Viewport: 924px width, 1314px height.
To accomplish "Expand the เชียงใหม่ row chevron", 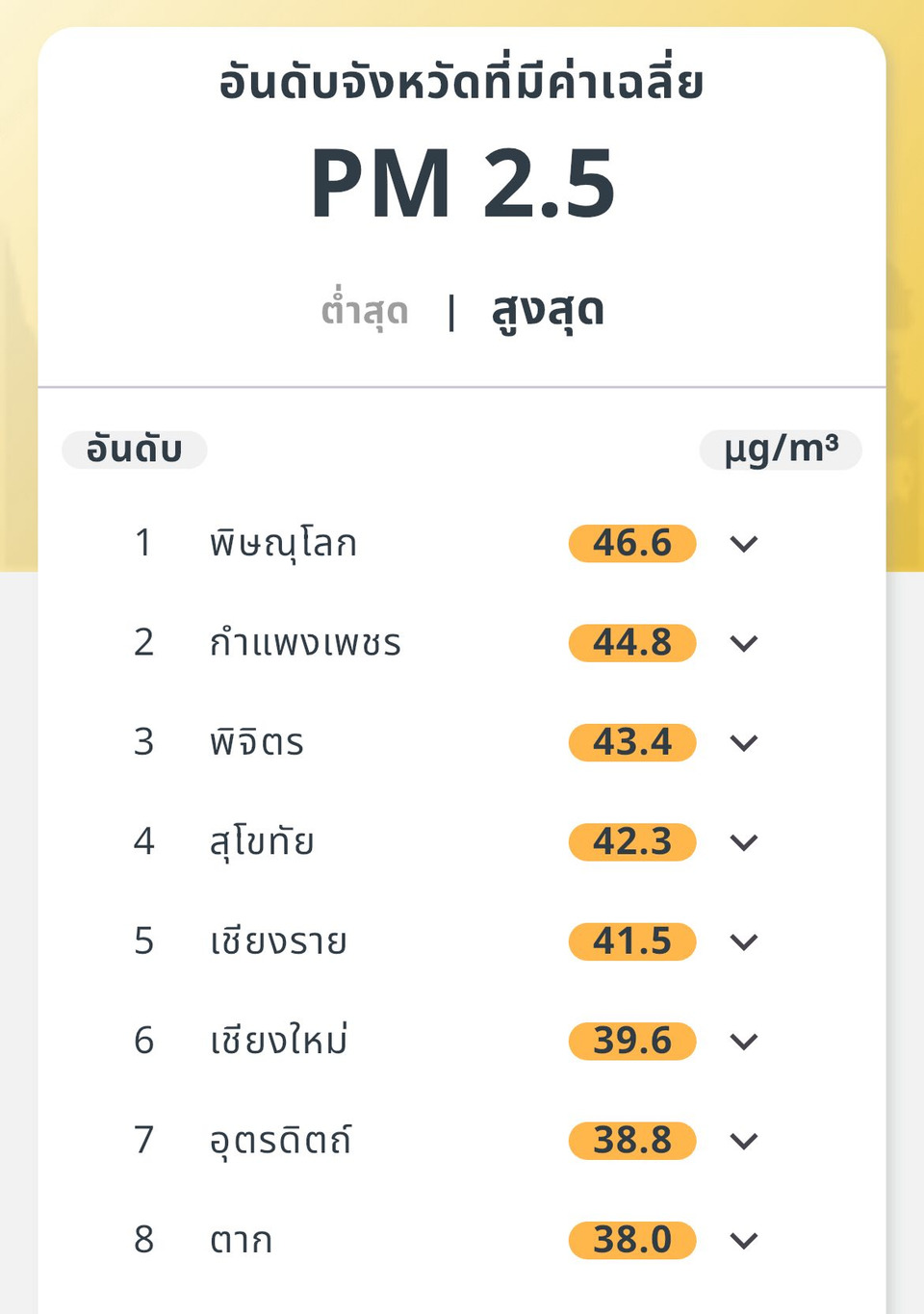I will (744, 1041).
